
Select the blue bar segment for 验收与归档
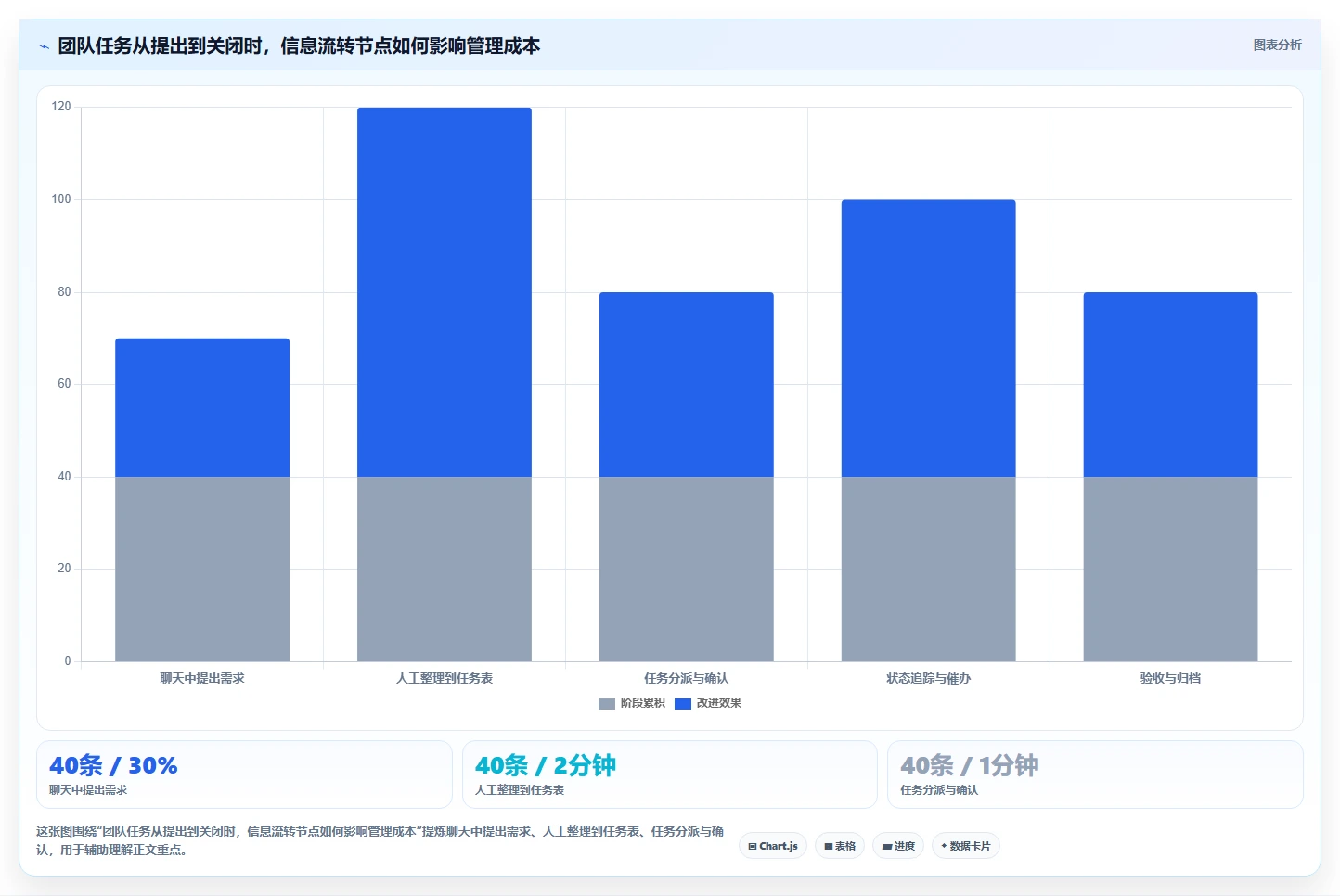pyautogui.click(x=1171, y=385)
